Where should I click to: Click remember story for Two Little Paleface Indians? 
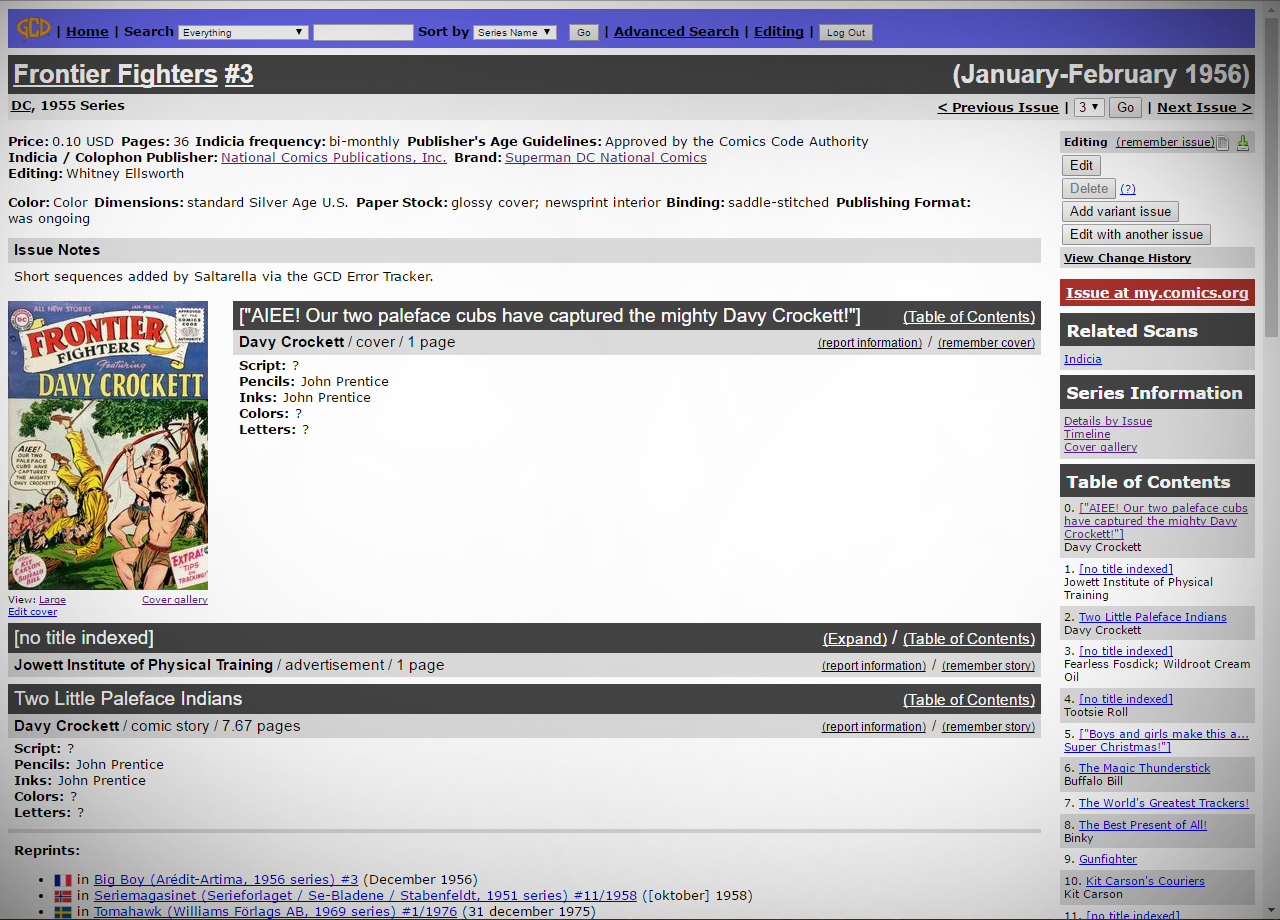pos(988,727)
